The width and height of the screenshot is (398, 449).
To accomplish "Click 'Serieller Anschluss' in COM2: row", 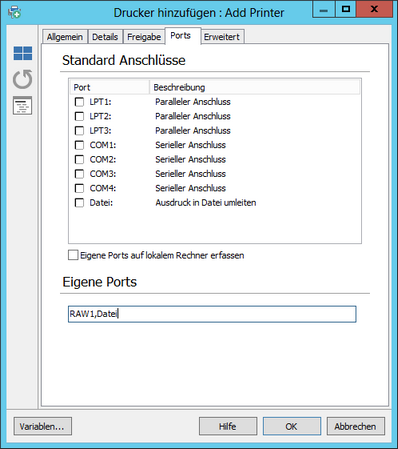I will tap(190, 159).
